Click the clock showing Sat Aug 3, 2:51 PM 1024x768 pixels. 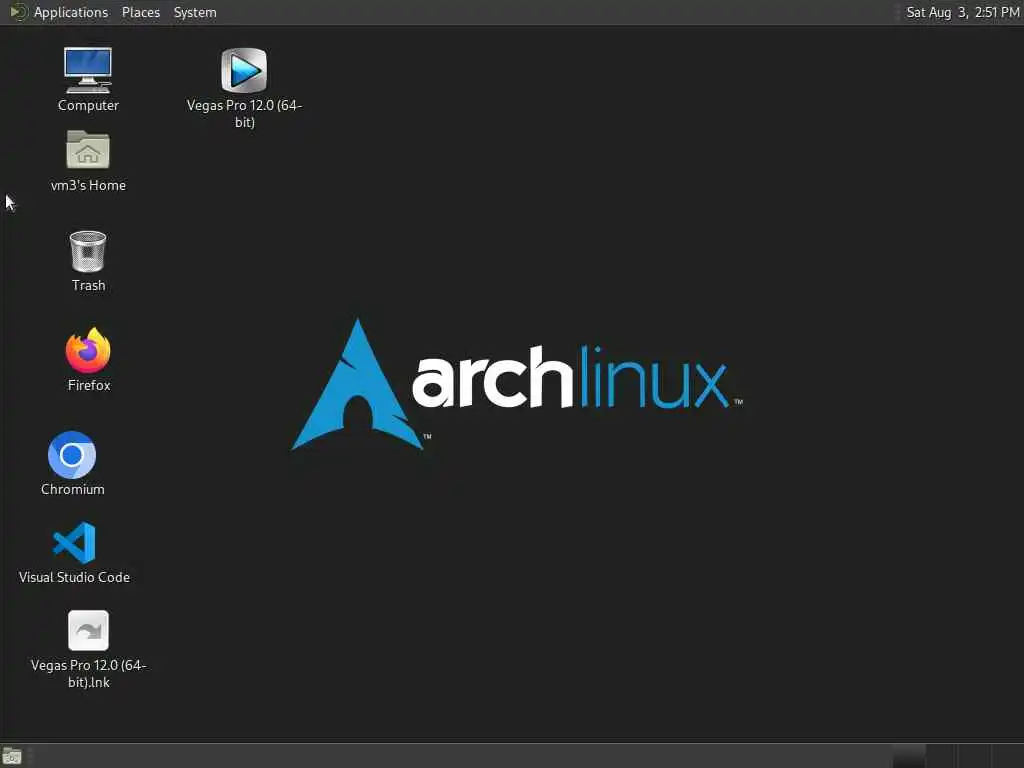(962, 12)
